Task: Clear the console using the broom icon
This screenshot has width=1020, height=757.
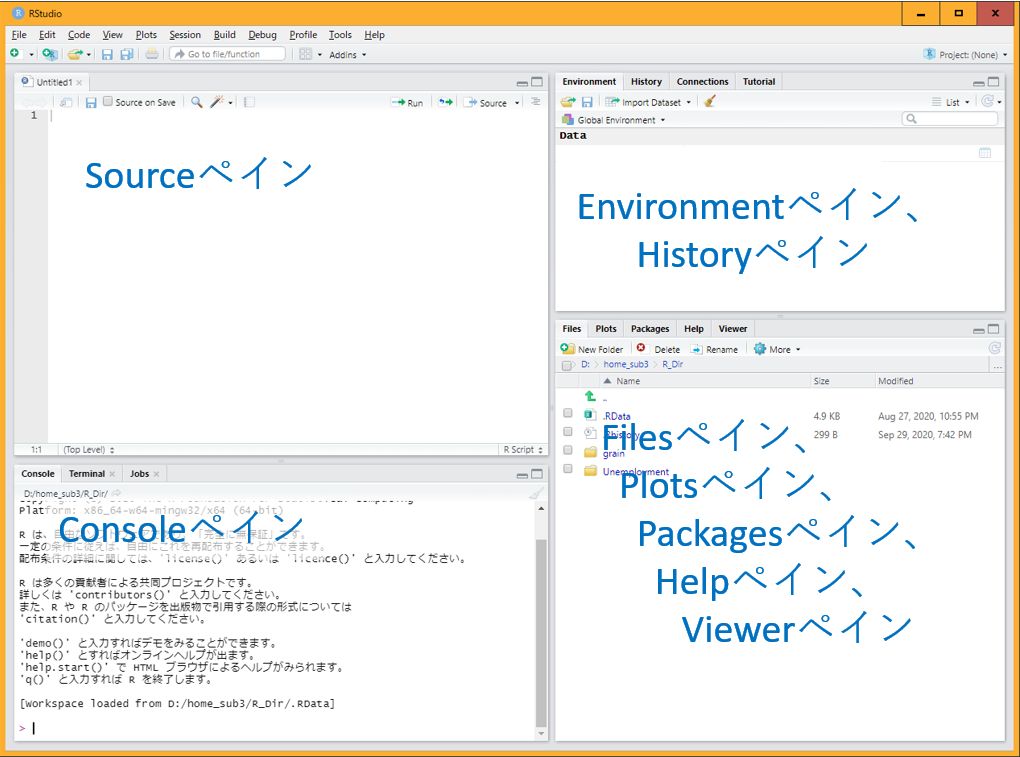Action: pyautogui.click(x=535, y=494)
